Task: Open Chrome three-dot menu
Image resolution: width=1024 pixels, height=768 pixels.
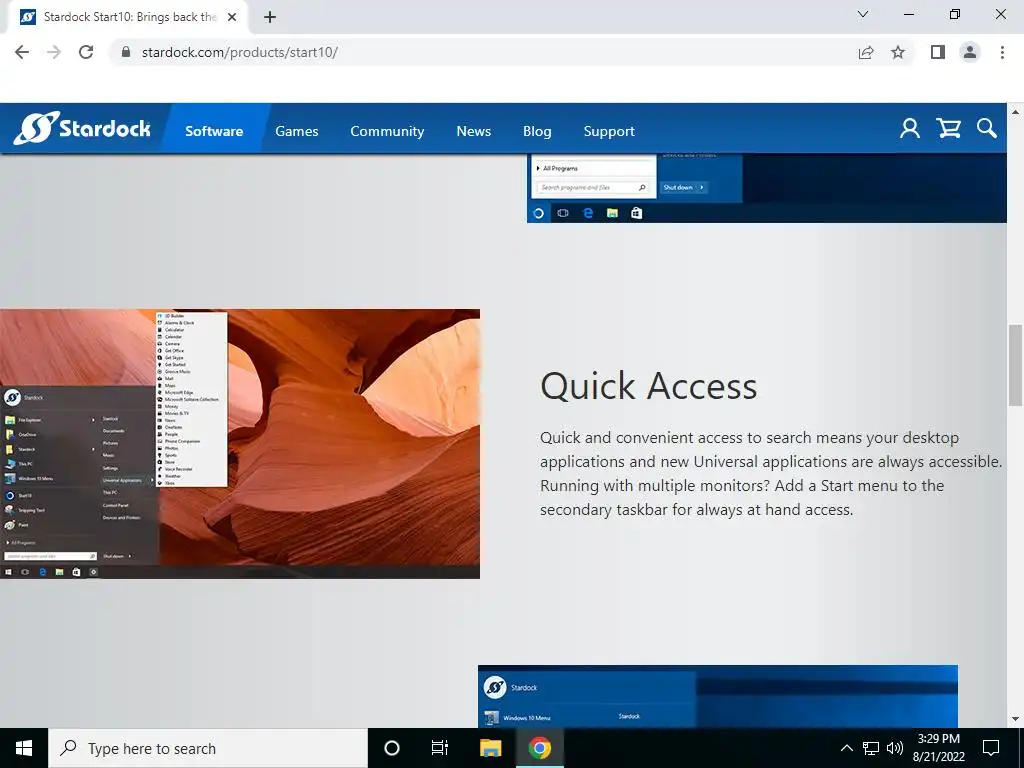Action: pos(1002,52)
